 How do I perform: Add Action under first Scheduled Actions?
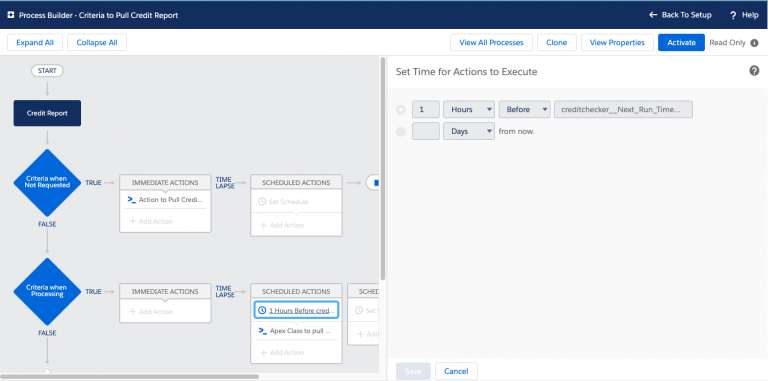[x=282, y=225]
